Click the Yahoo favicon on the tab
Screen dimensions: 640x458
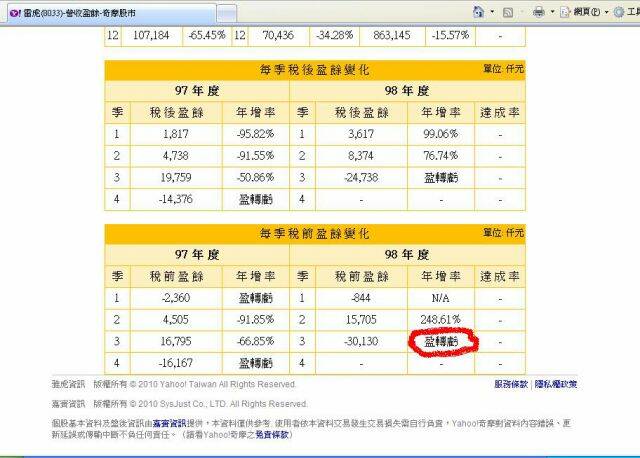[15, 13]
